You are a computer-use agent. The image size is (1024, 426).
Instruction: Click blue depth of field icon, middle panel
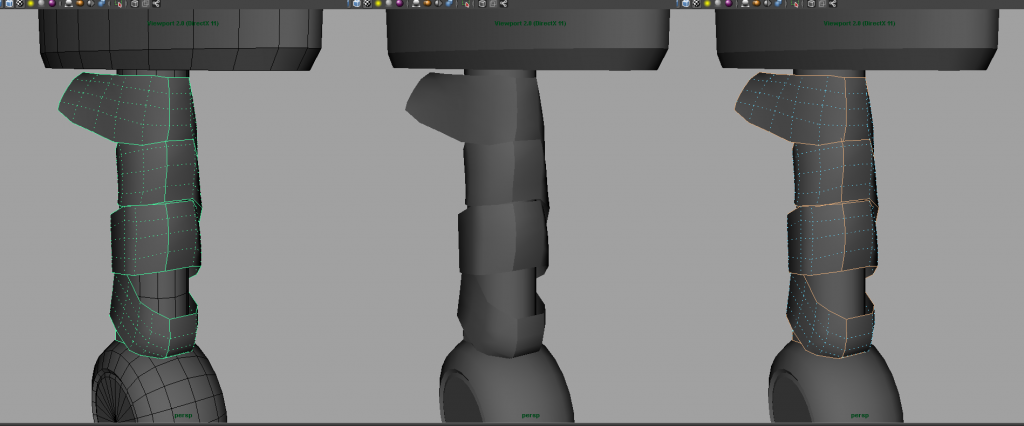tap(449, 3)
